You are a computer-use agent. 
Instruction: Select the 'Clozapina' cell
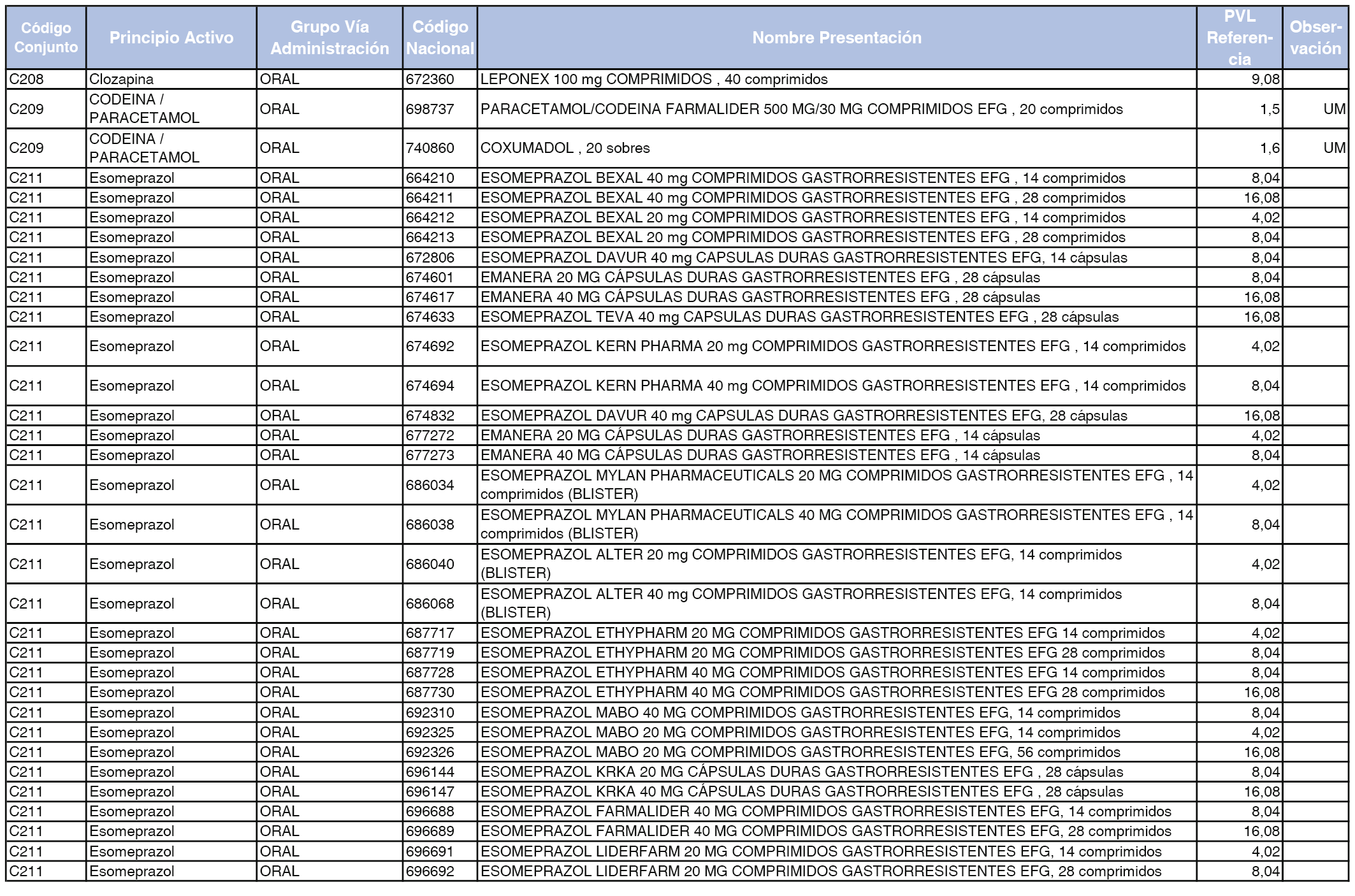tap(171, 79)
